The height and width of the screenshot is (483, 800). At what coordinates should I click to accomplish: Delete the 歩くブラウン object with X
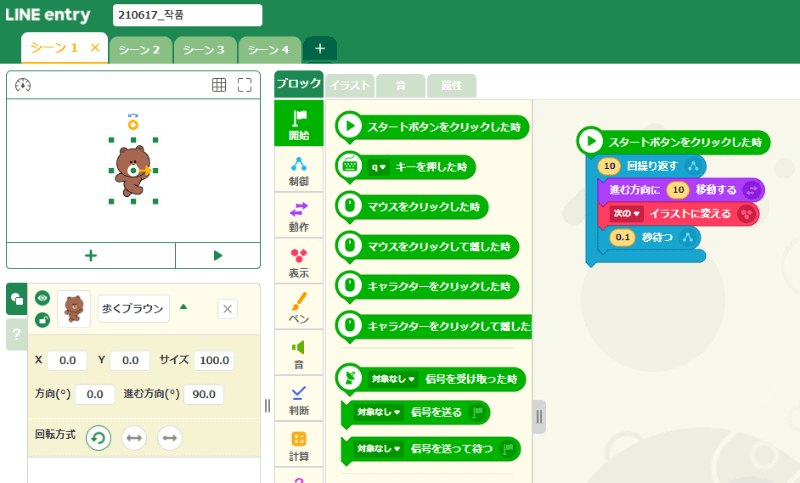coord(228,309)
